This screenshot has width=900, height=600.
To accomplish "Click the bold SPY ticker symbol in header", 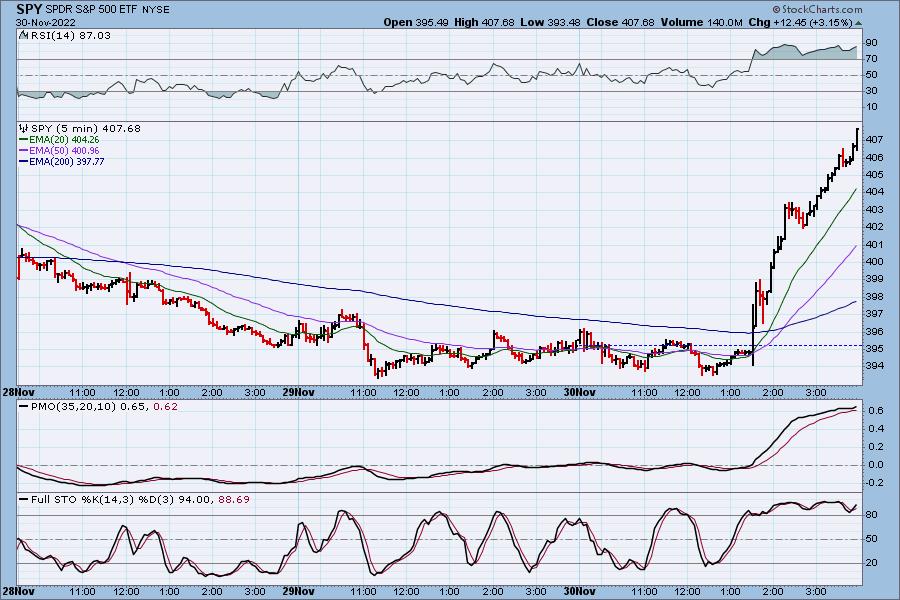I will (29, 9).
